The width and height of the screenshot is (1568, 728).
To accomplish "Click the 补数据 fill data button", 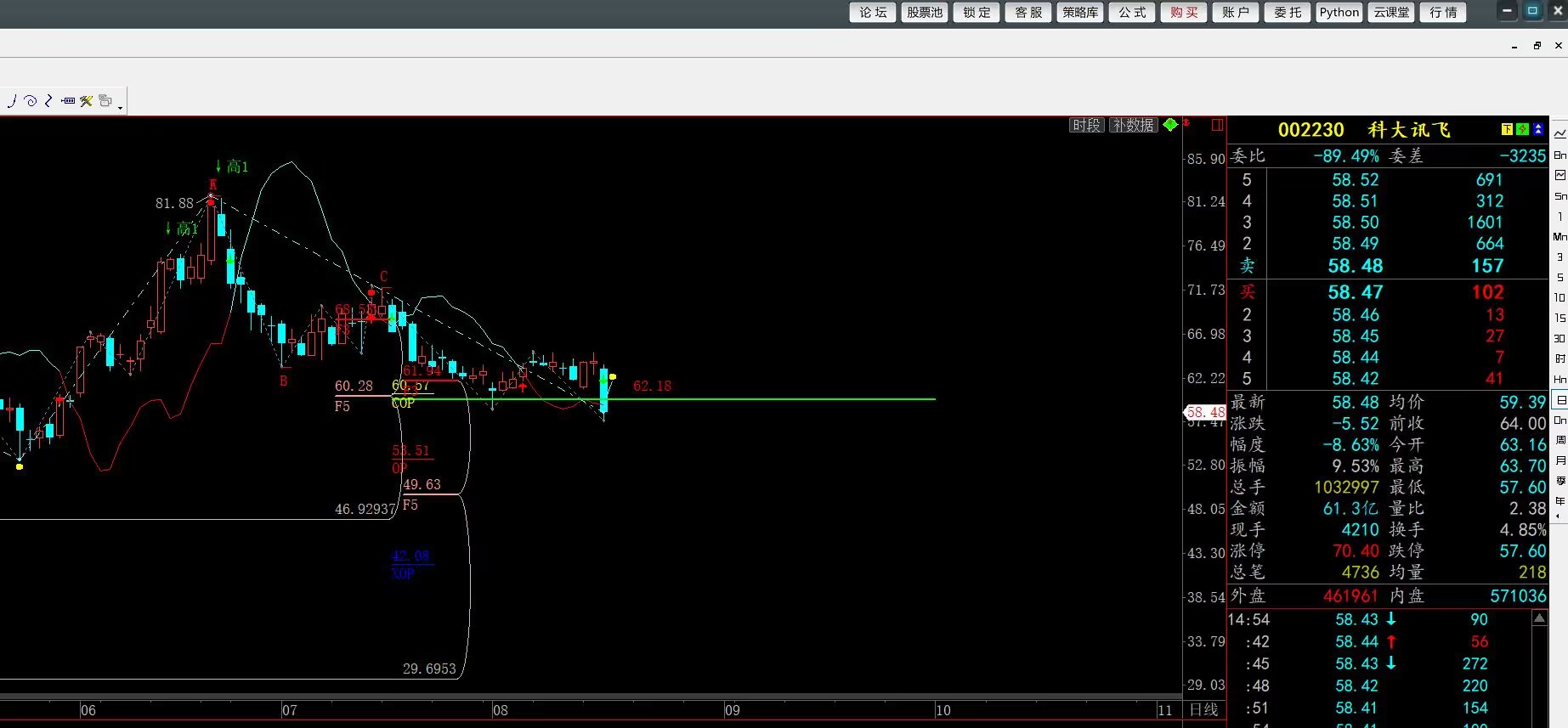I will pyautogui.click(x=1134, y=125).
